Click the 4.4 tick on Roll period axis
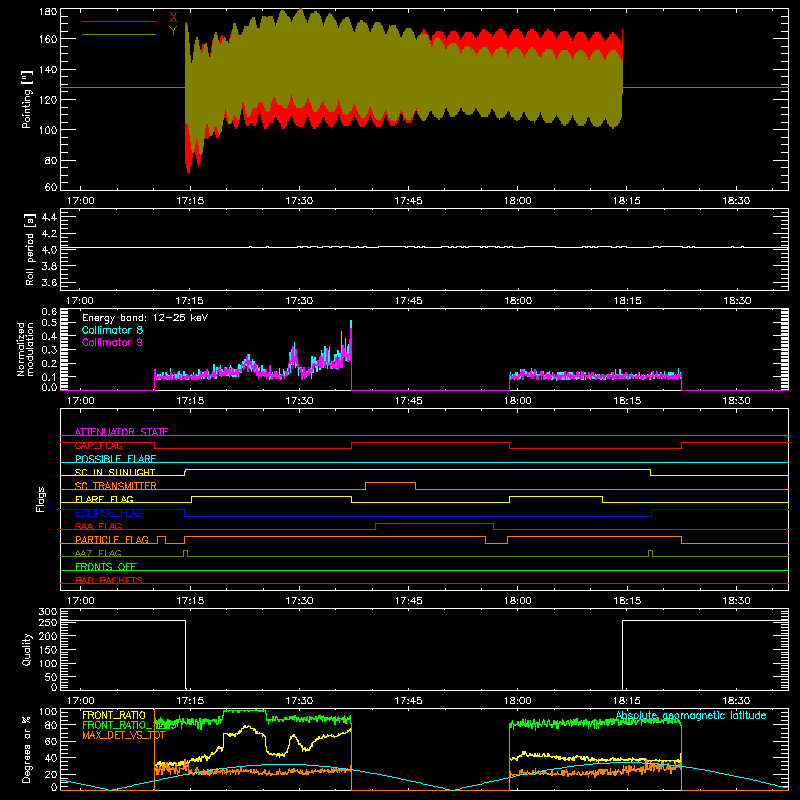800x800 pixels. 49,217
